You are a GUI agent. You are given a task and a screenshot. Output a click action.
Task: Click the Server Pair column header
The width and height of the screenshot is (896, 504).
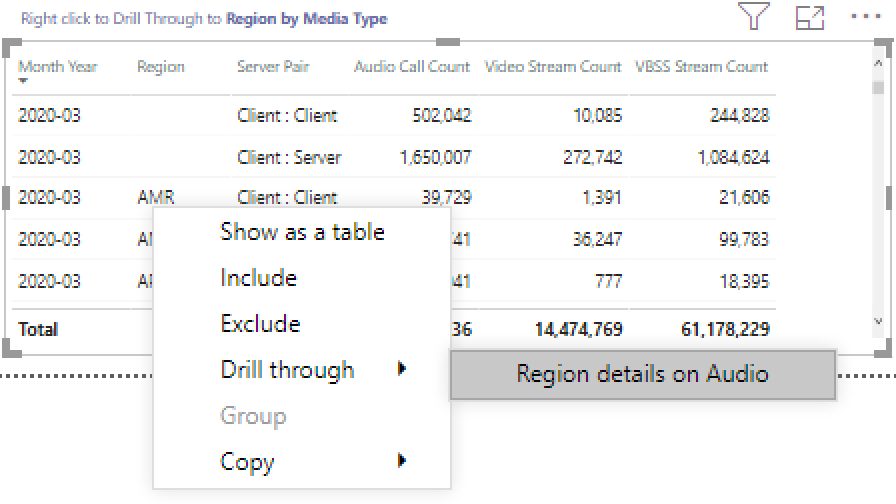pyautogui.click(x=273, y=67)
